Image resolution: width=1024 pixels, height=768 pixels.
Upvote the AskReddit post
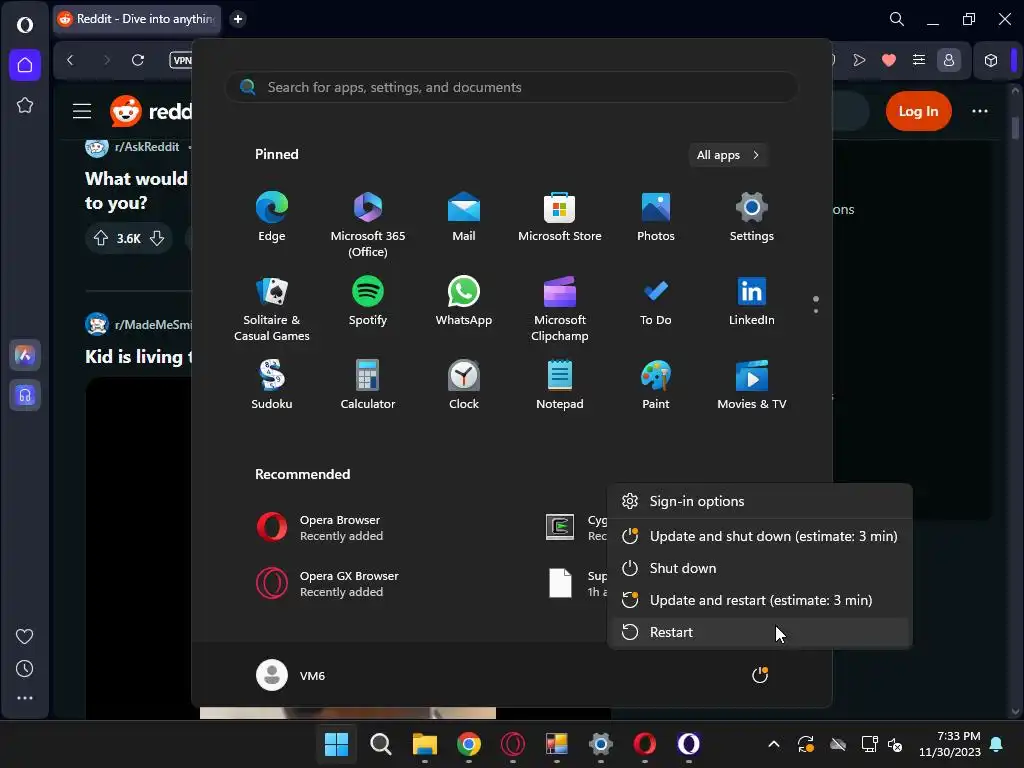(x=101, y=238)
